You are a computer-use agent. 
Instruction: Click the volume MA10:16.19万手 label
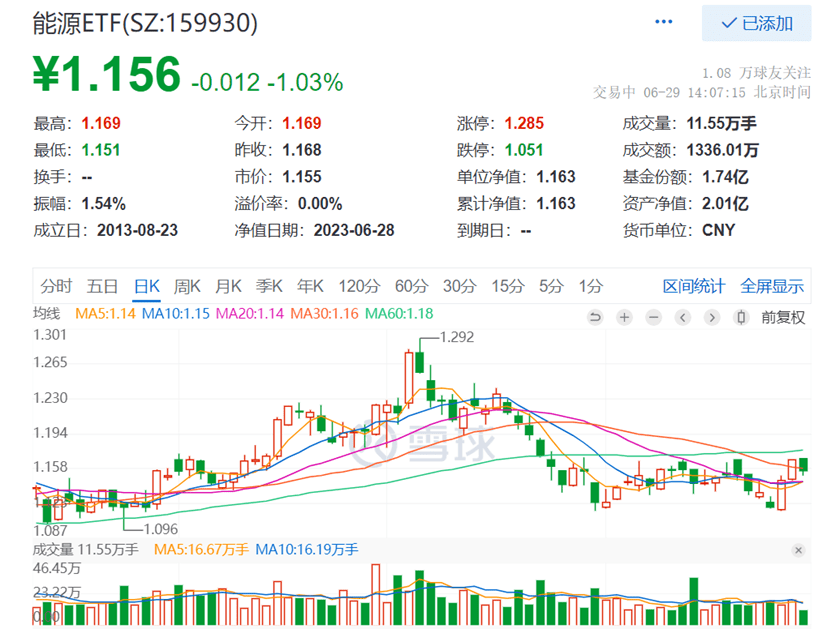[x=307, y=550]
